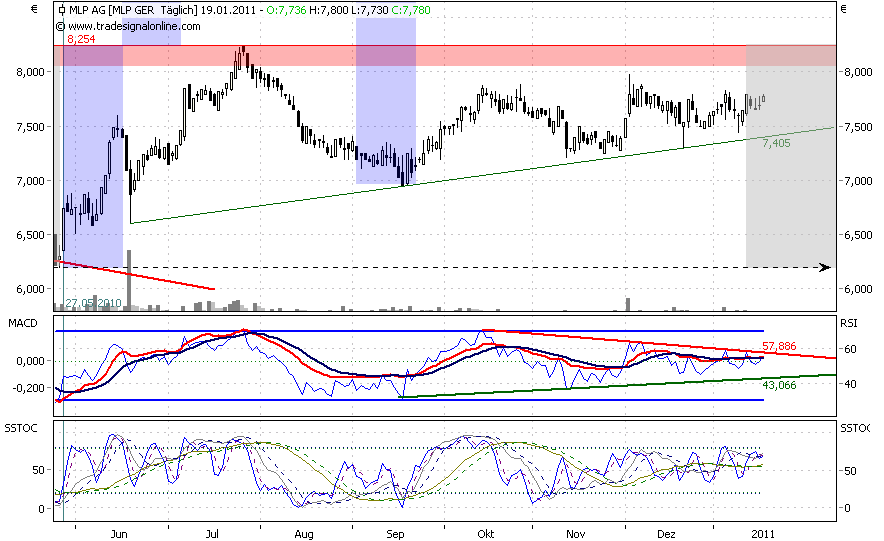Click the tall volume bar in early December
This screenshot has height=541, width=884.
coord(627,305)
